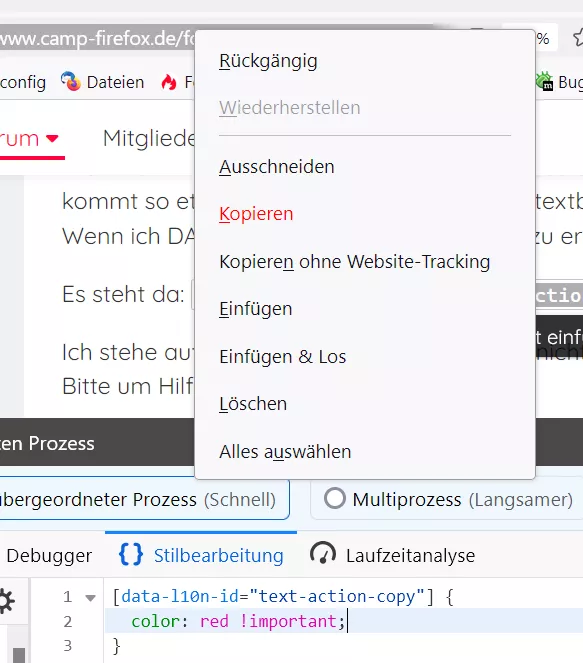Image resolution: width=583 pixels, height=663 pixels.
Task: Click the bookmark star icon in address bar
Action: [578, 38]
